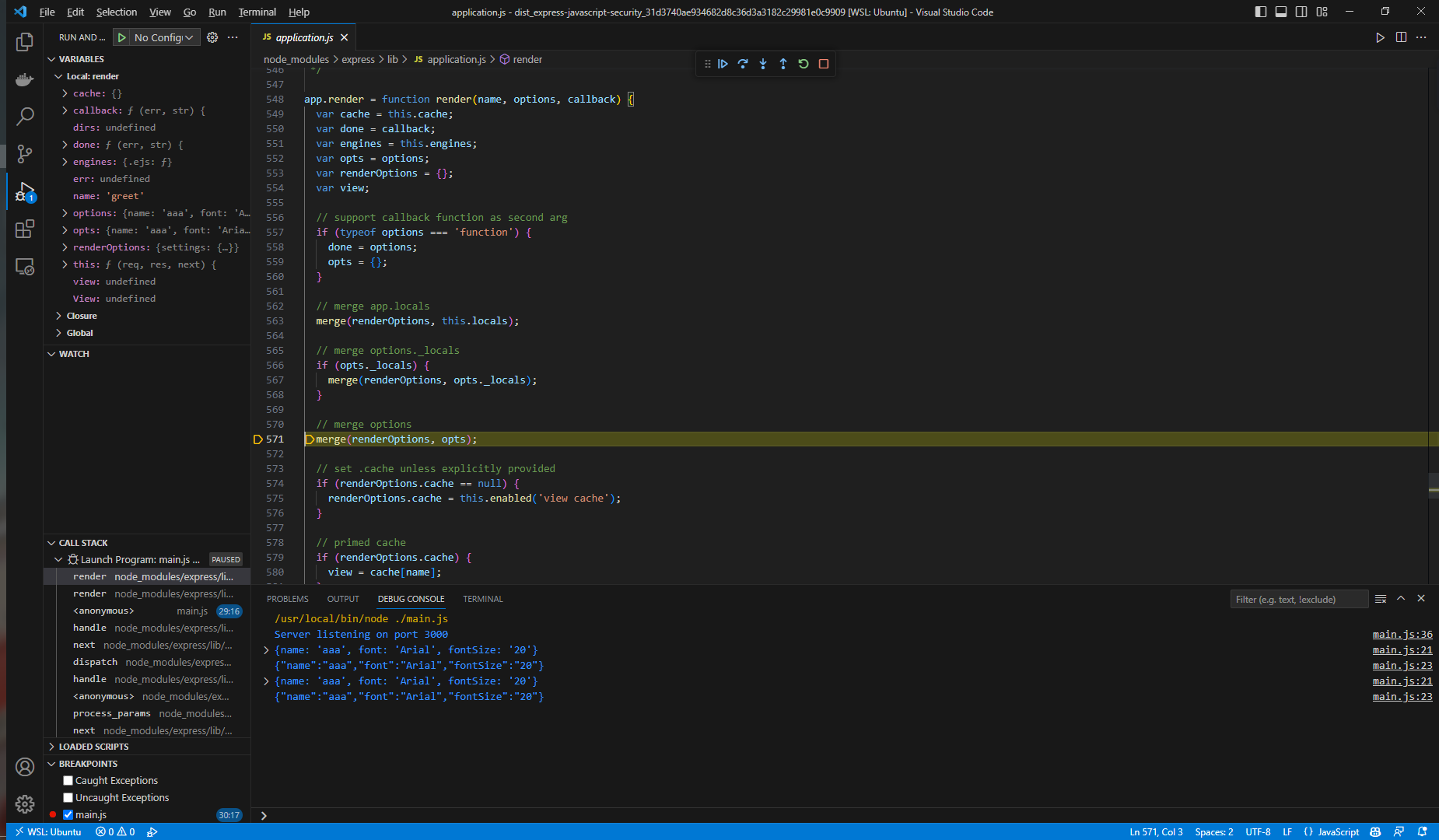This screenshot has height=840, width=1439.
Task: Collapse the WATCH section
Action: coord(52,354)
